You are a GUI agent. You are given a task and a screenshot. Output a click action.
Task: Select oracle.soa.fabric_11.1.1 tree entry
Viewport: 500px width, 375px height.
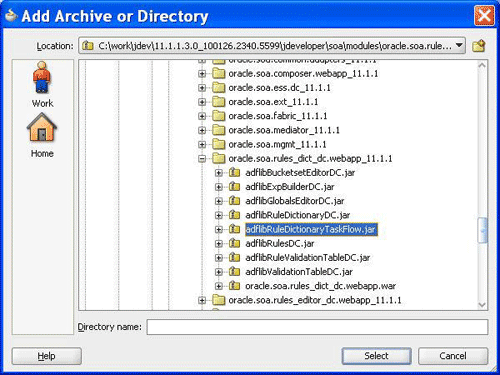tap(278, 116)
